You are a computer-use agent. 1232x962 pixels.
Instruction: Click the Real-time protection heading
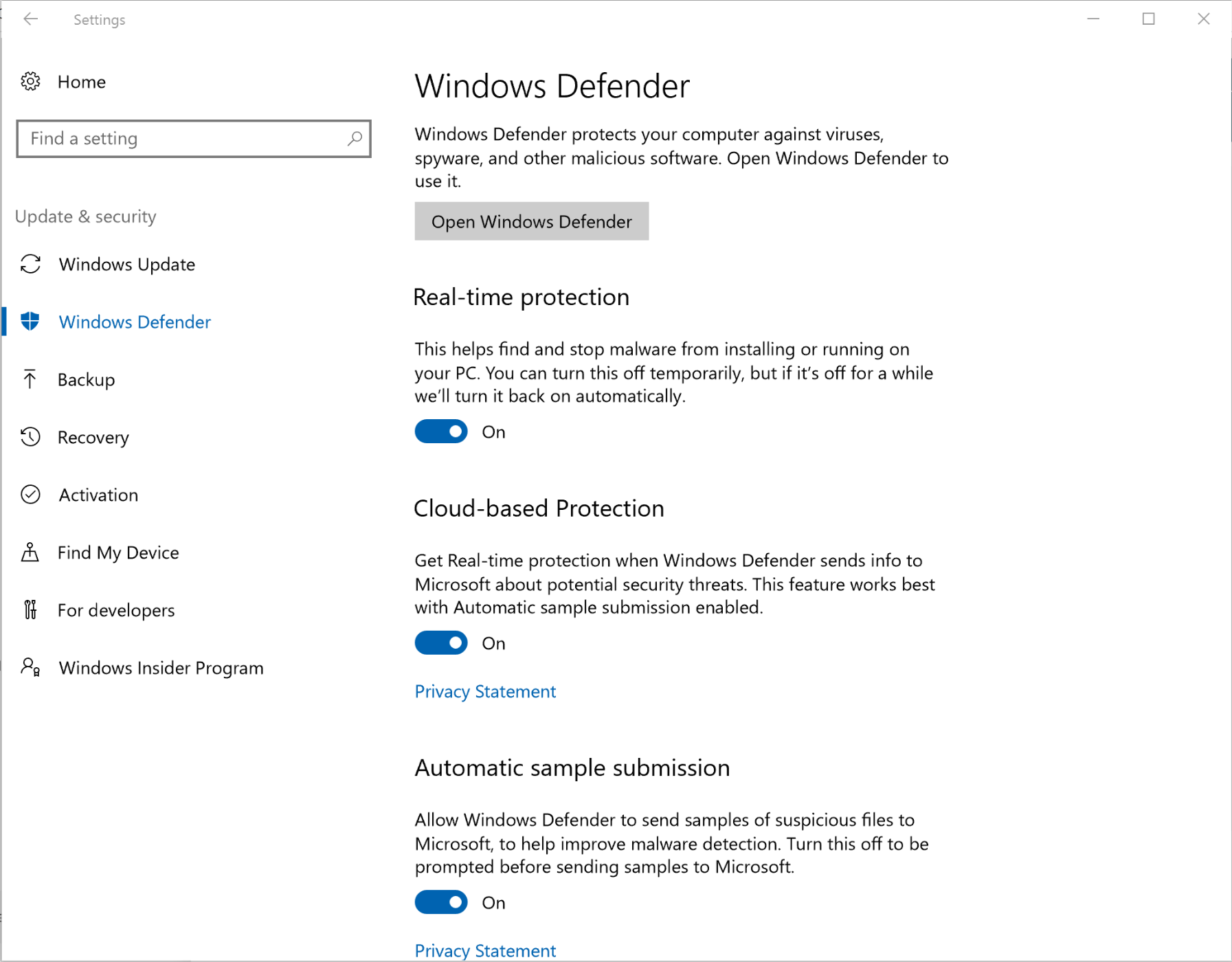click(x=522, y=298)
